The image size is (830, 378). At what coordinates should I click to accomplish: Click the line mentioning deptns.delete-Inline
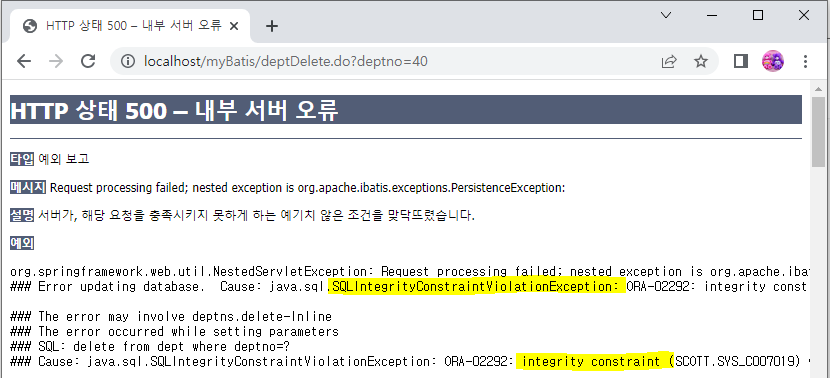tap(171, 317)
